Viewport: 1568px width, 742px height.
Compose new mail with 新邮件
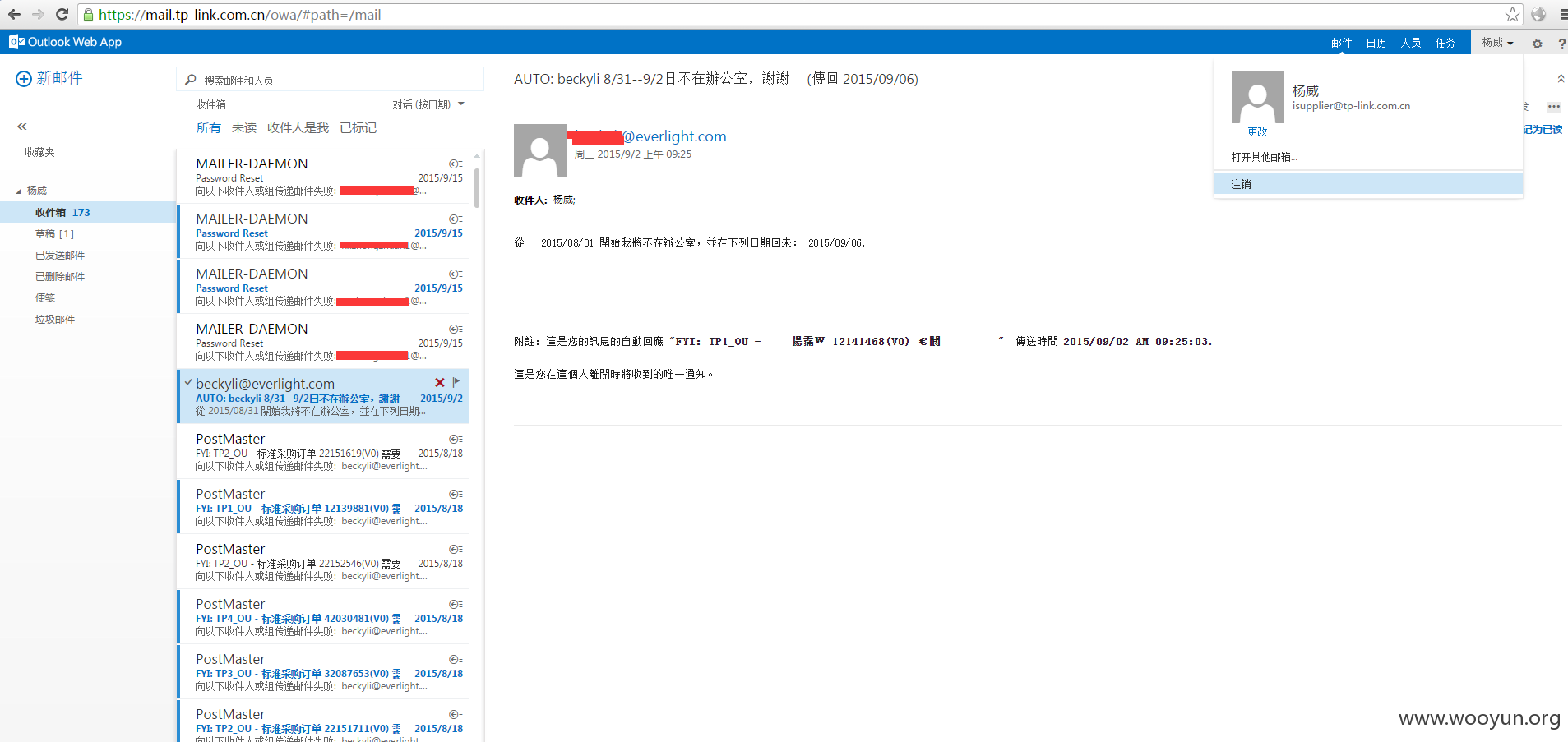(x=49, y=78)
